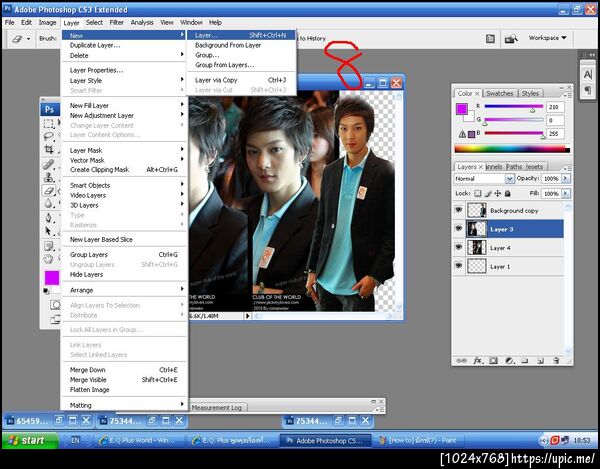600x469 pixels.
Task: Select the Blur tool
Action: [x=49, y=203]
